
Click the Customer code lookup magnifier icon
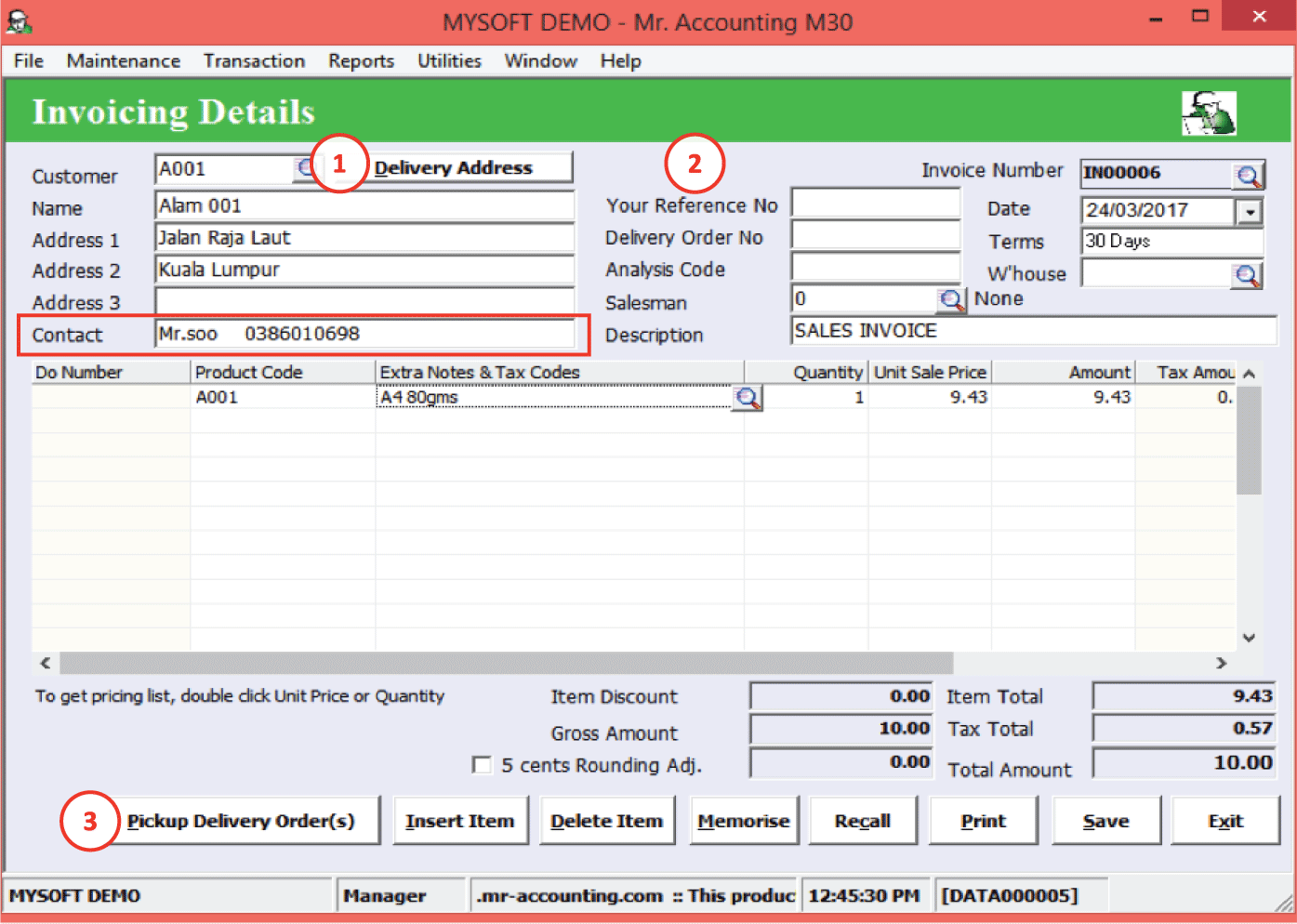[x=304, y=168]
